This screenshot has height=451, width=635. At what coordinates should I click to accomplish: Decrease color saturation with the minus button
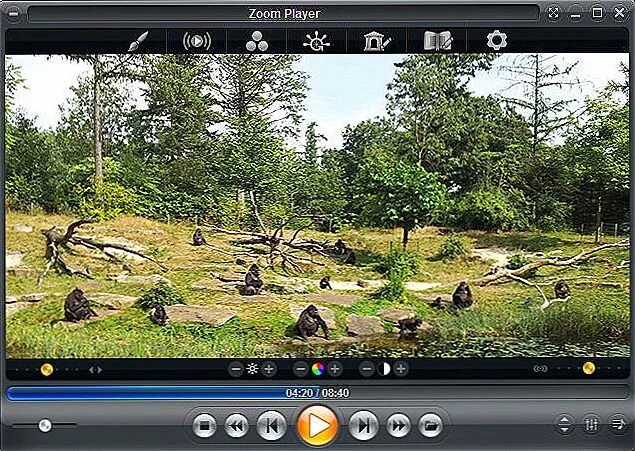tap(300, 369)
